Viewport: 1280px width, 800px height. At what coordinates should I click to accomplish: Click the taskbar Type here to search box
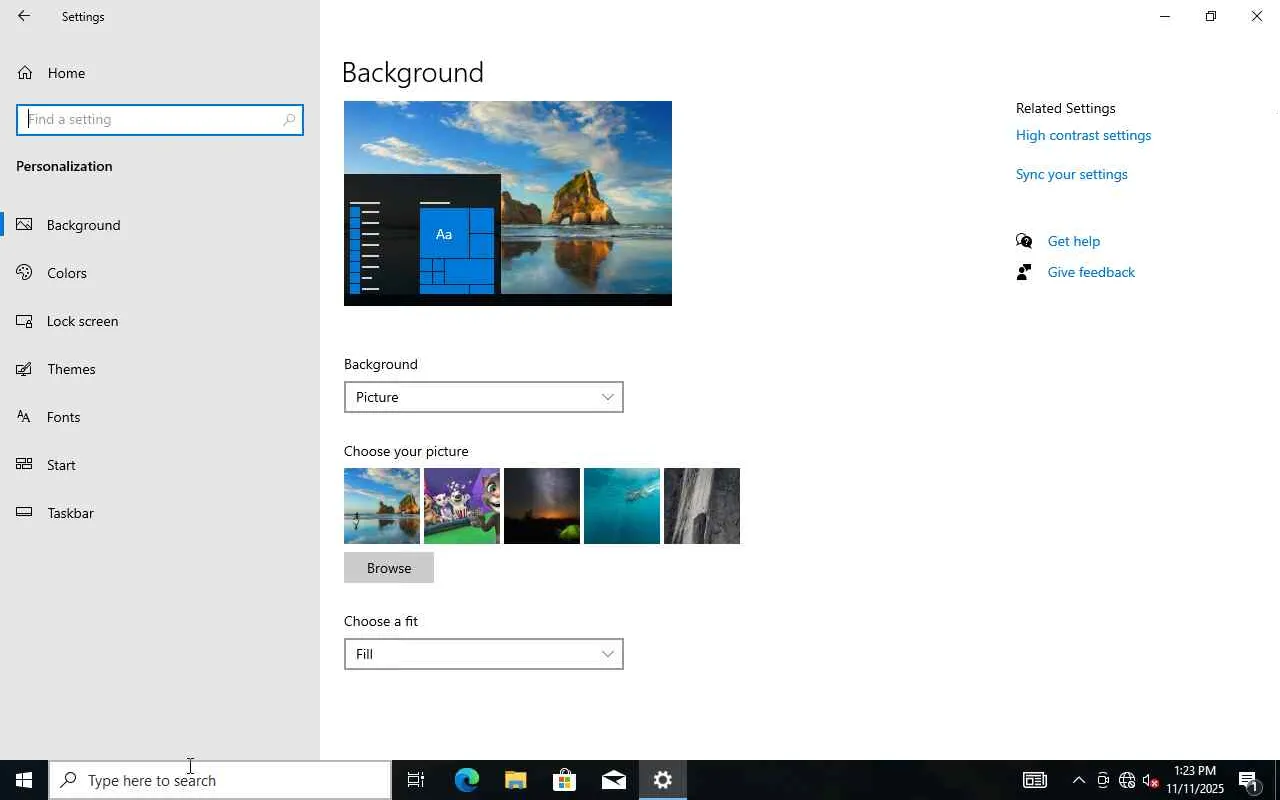pos(220,780)
